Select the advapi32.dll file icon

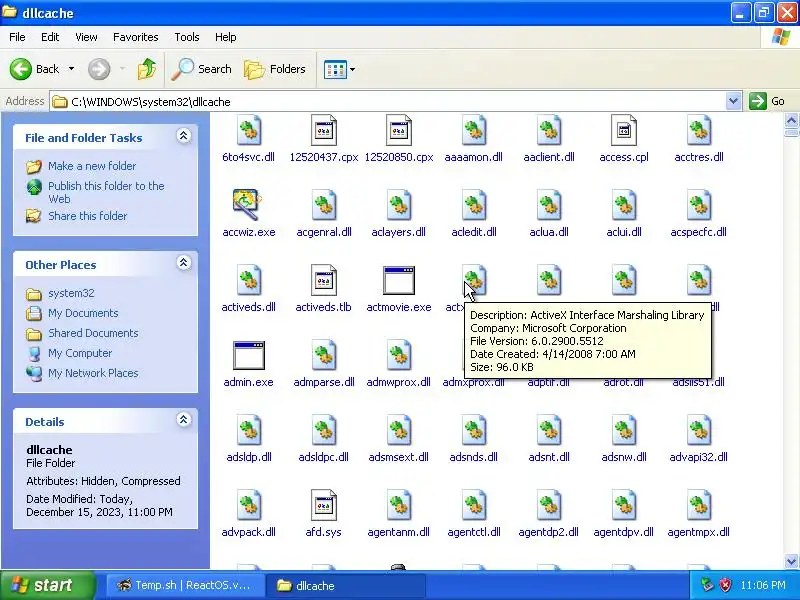pyautogui.click(x=698, y=431)
